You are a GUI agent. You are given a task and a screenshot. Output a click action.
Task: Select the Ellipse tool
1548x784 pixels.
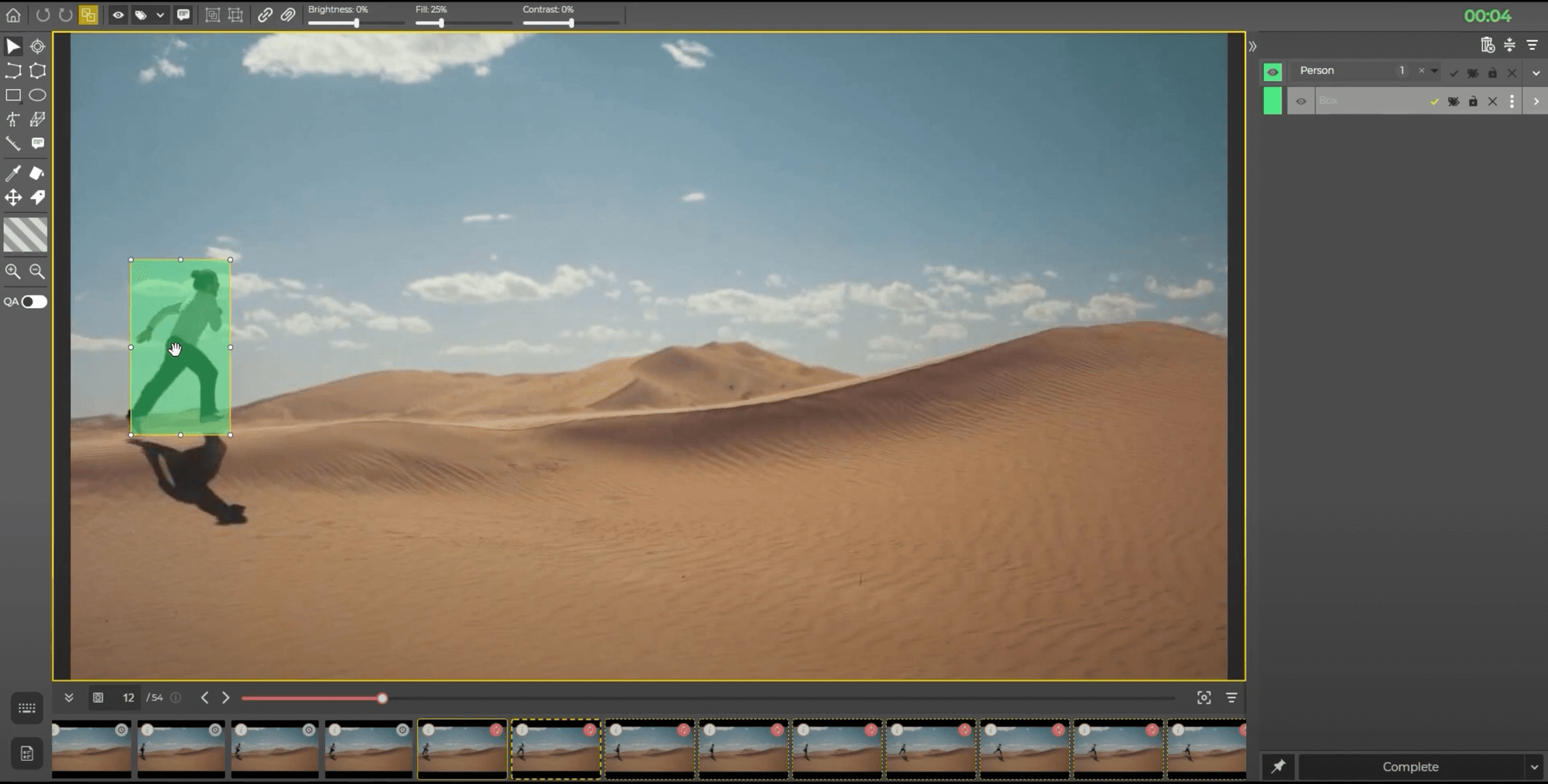[37, 95]
